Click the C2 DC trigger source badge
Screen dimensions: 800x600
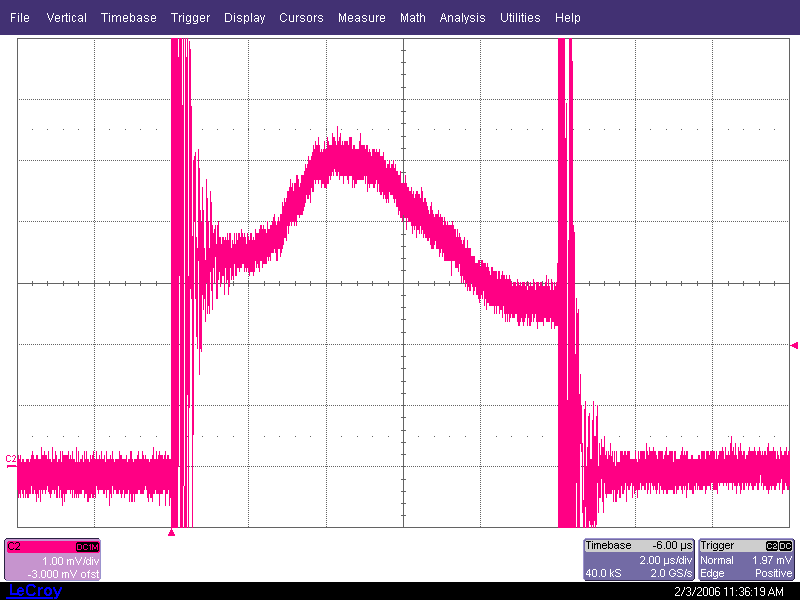coord(779,546)
